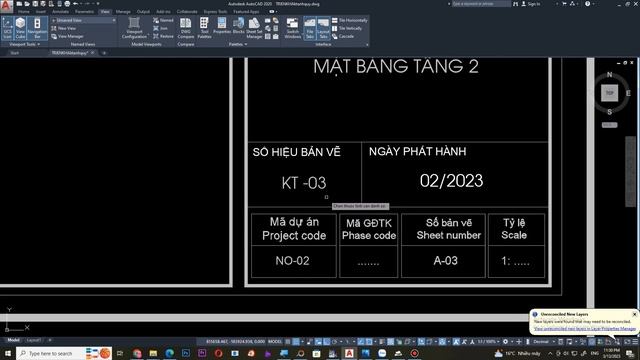The width and height of the screenshot is (640, 360).
Task: Switch to the Manage ribbon tab
Action: pos(123,11)
